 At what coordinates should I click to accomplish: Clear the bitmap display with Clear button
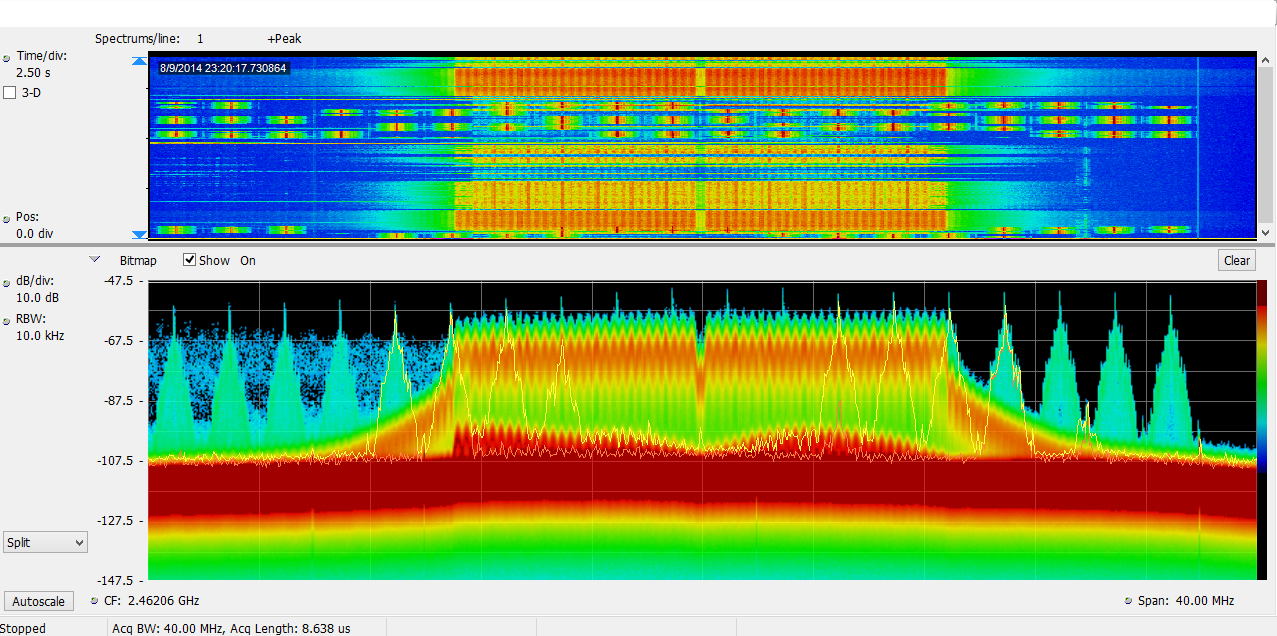point(1236,260)
